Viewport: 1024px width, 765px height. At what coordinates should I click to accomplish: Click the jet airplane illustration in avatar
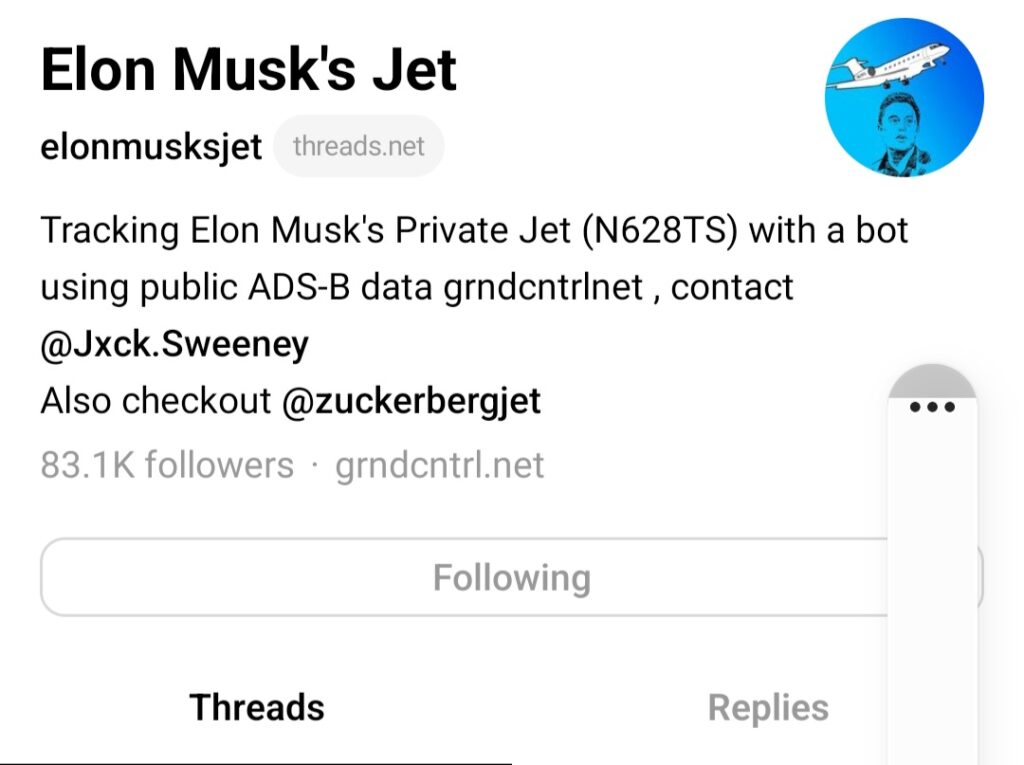pos(888,65)
